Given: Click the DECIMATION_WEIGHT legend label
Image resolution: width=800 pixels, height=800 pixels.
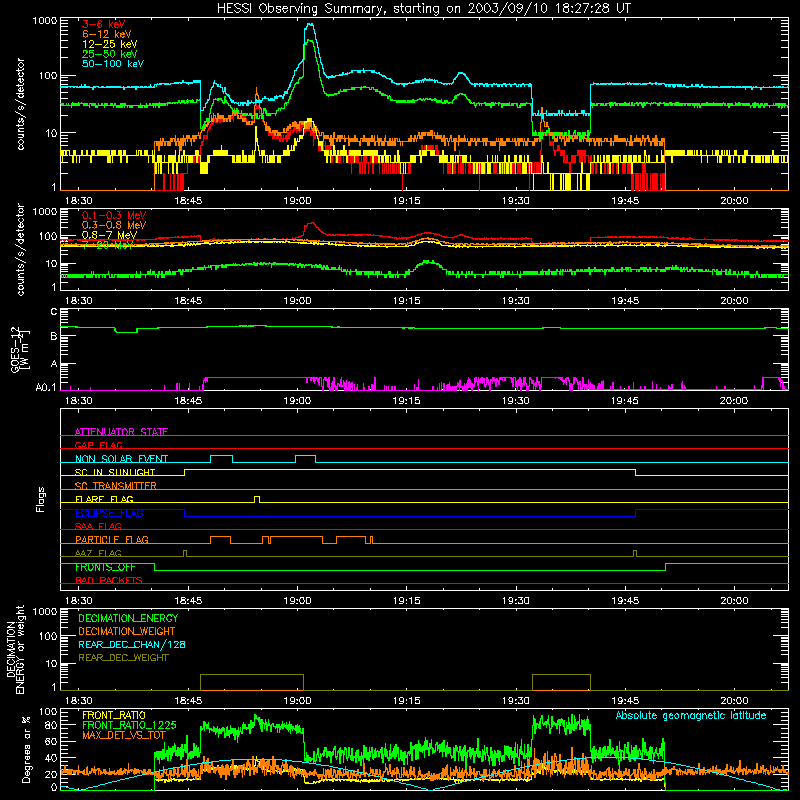Looking at the screenshot, I should click(x=127, y=631).
